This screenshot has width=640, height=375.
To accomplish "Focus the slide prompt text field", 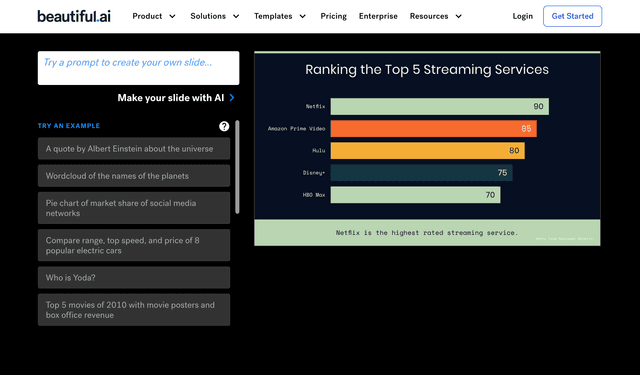I will pos(138,68).
